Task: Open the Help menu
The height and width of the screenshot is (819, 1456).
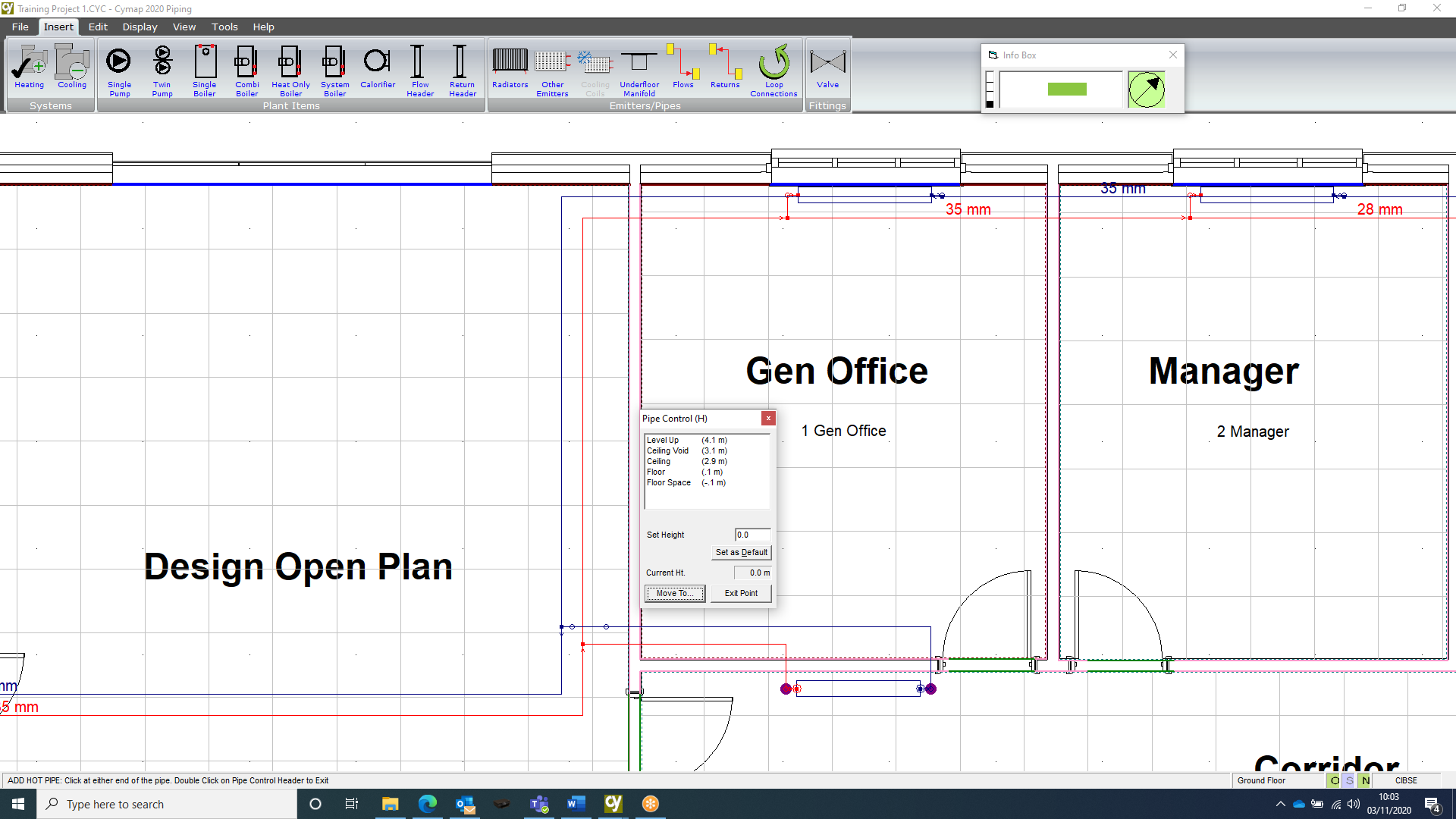Action: click(x=263, y=27)
